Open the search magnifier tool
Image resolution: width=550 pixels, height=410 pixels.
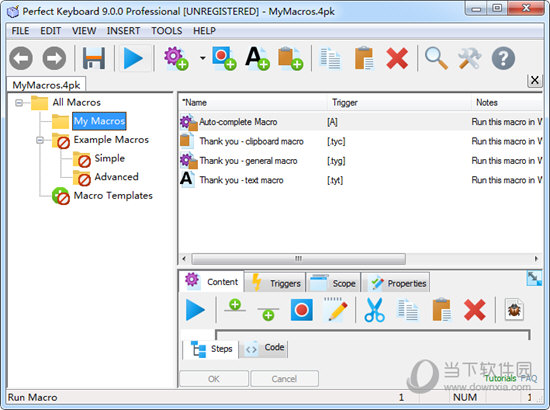click(x=436, y=59)
